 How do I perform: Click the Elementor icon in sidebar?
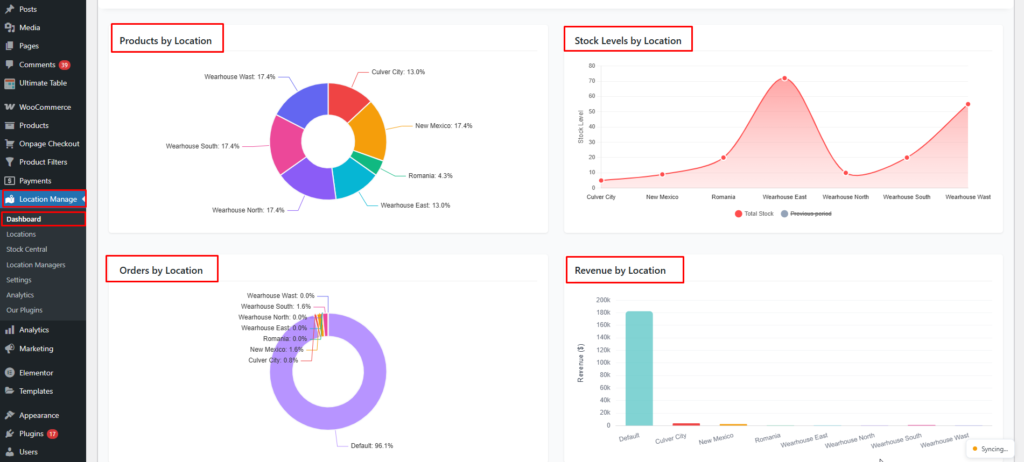click(x=9, y=372)
